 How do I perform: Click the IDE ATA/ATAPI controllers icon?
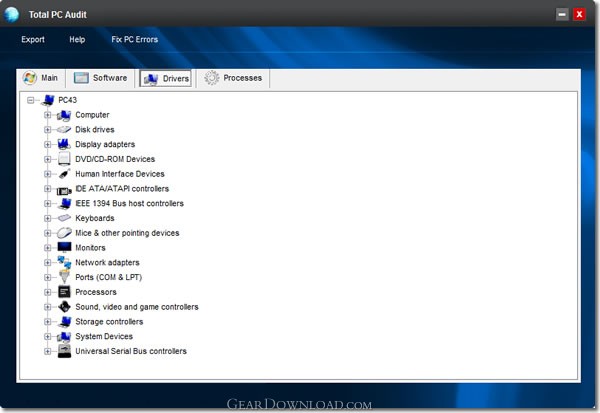tap(64, 190)
